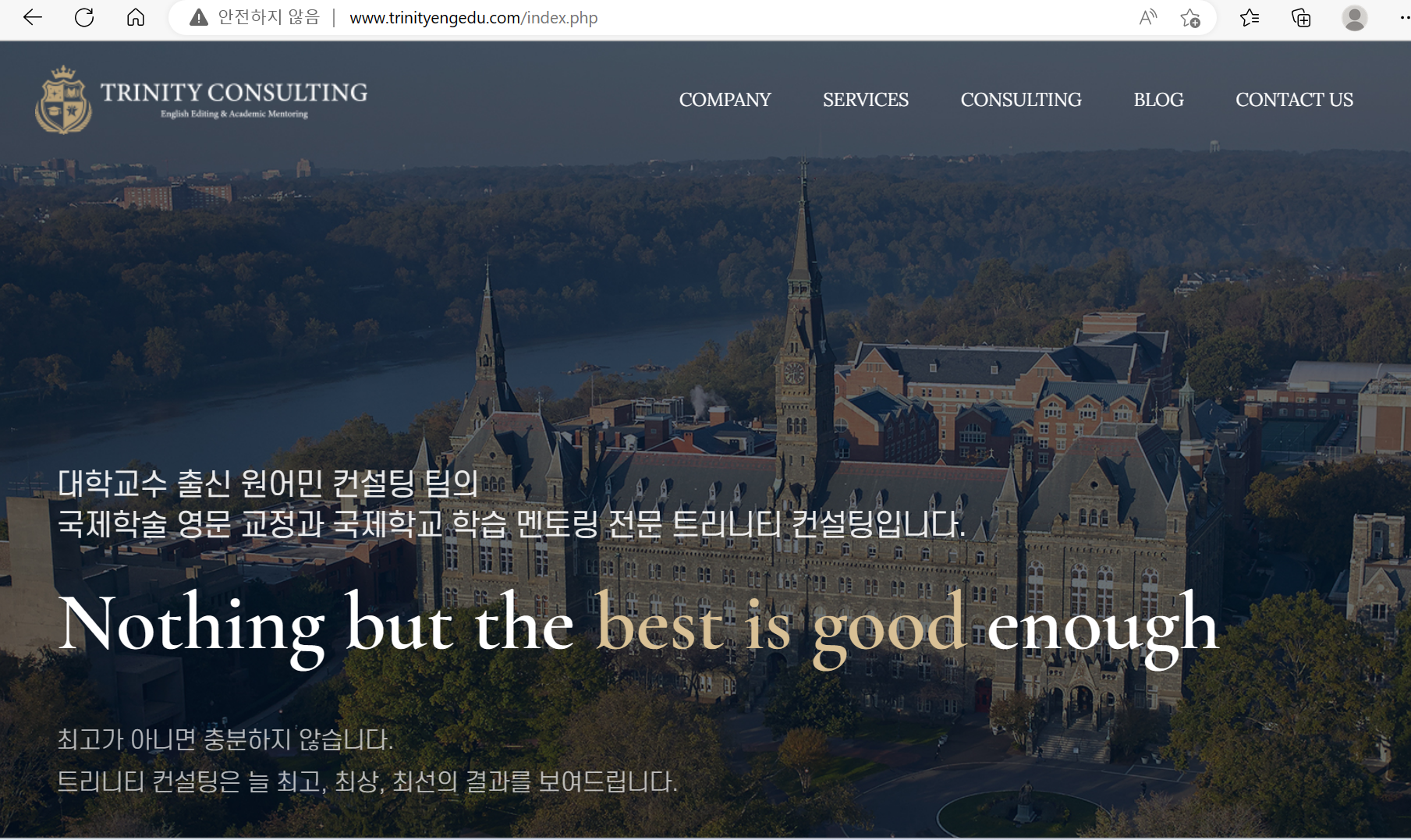Viewport: 1411px width, 840px height.
Task: Add this page to favorites
Action: pyautogui.click(x=1191, y=17)
